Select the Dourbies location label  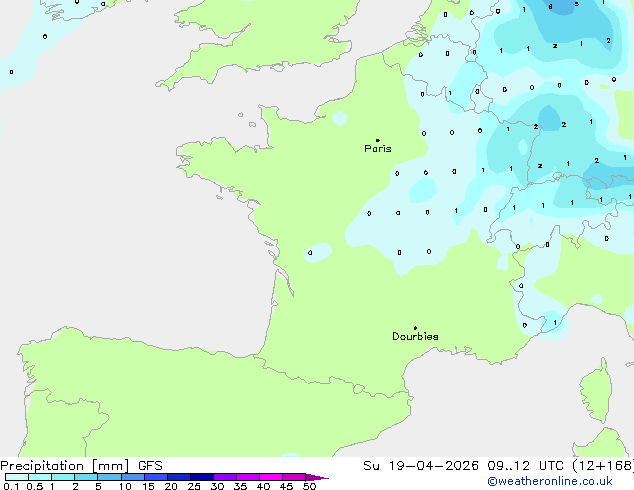[x=415, y=336]
